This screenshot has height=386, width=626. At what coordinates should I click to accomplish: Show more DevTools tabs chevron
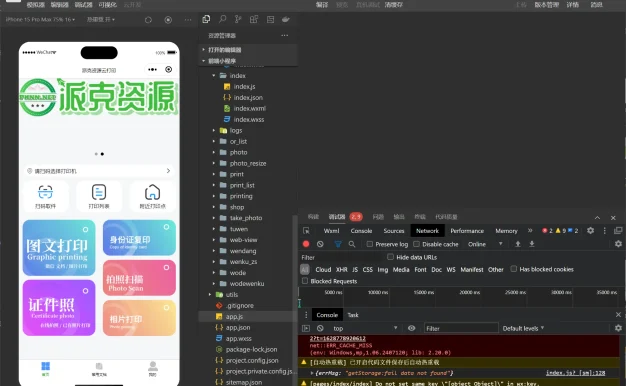click(530, 230)
